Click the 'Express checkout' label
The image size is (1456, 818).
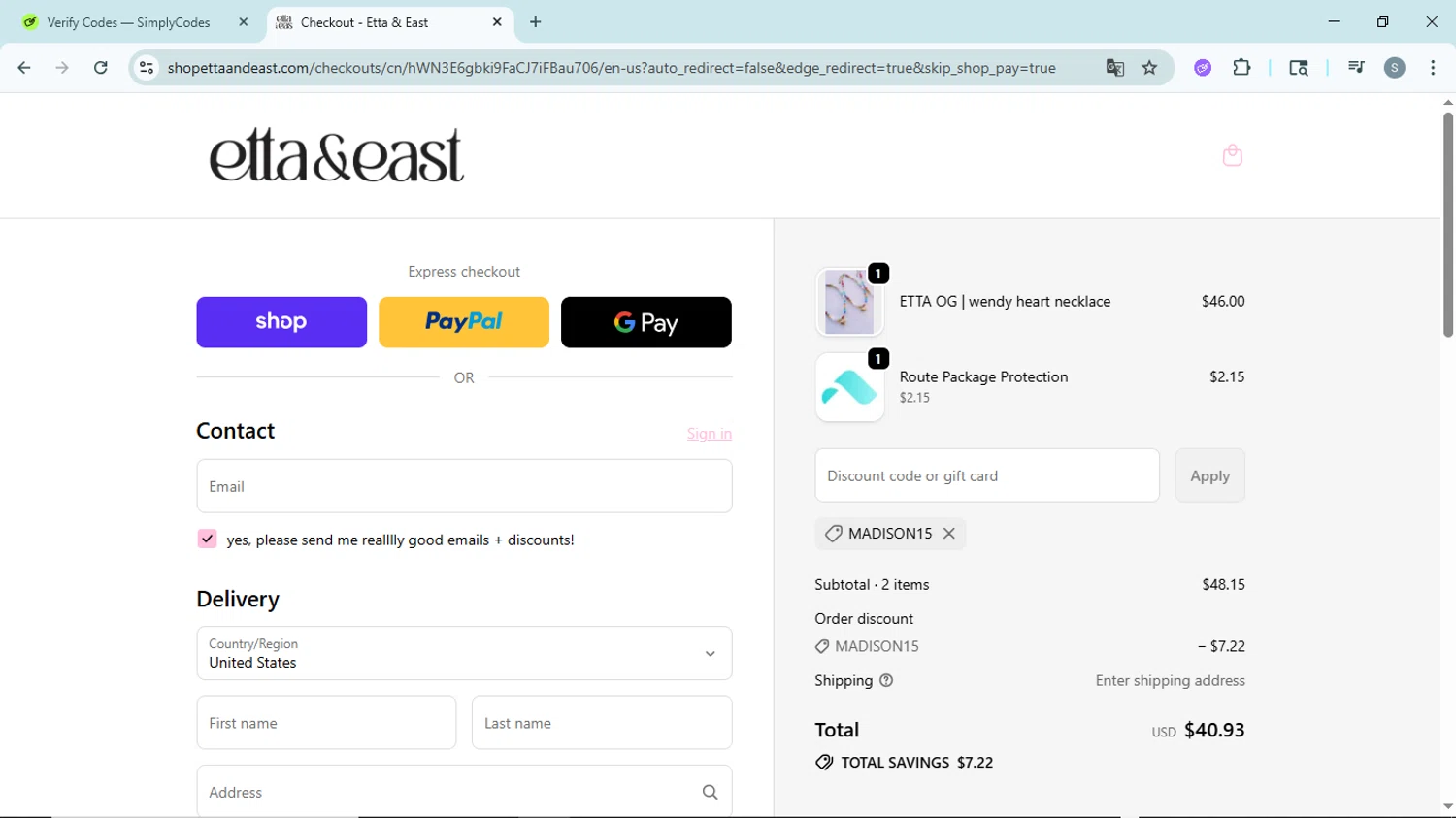coord(464,272)
